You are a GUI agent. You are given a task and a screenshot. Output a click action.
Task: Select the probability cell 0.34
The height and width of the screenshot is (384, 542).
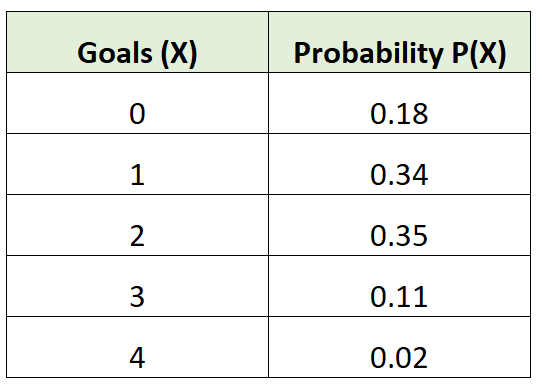coord(399,164)
